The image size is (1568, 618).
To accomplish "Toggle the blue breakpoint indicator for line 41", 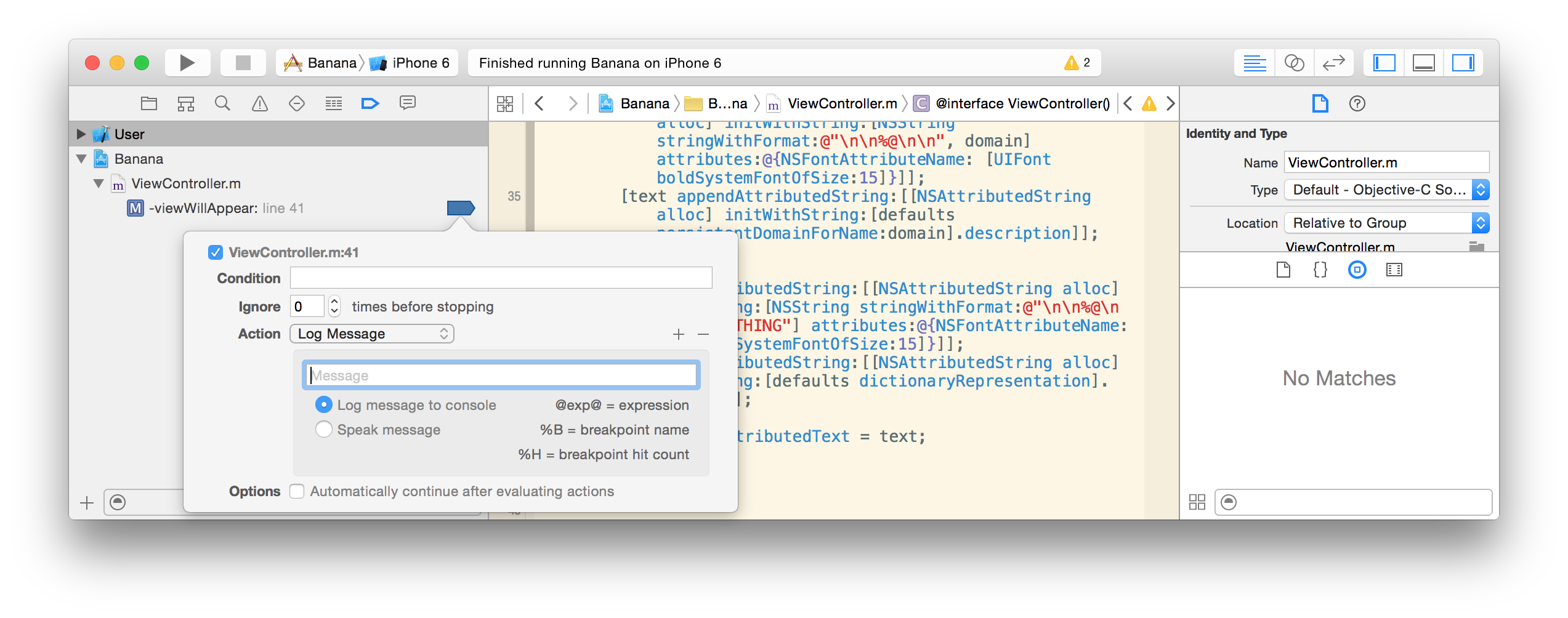I will 461,208.
